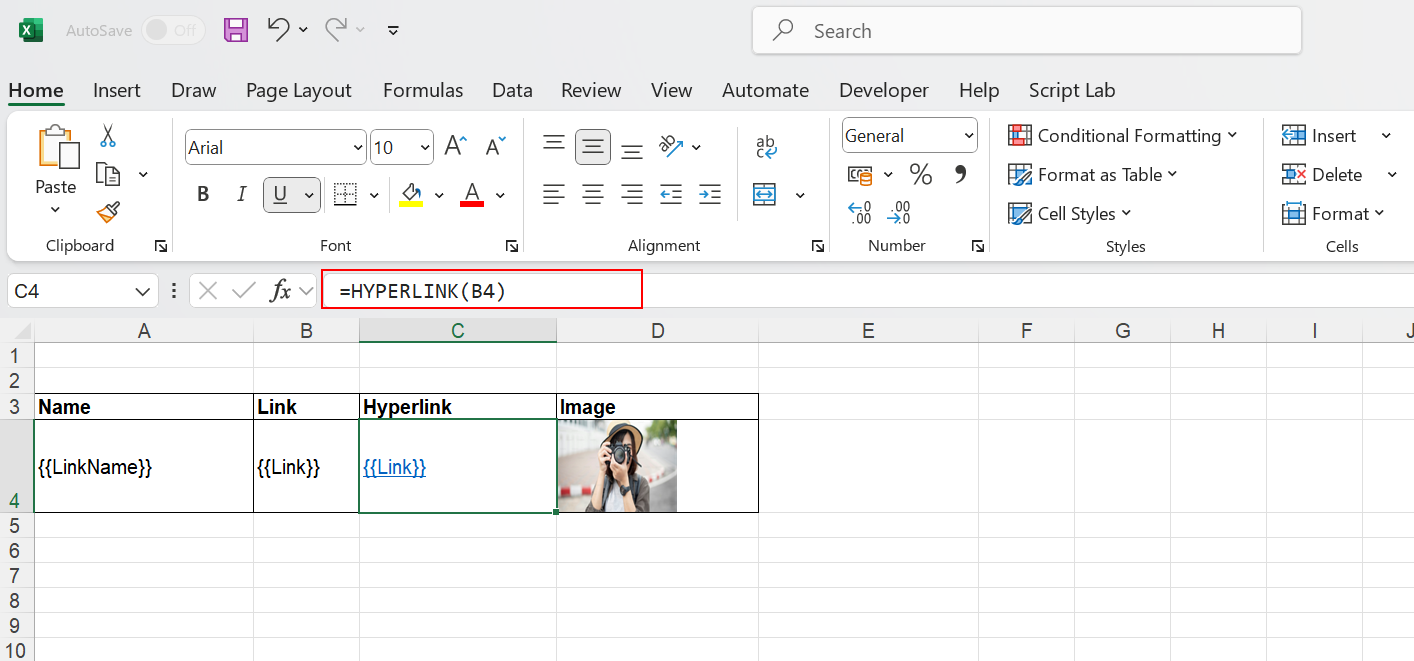Toggle Bold formatting
This screenshot has height=661, width=1414.
203,194
